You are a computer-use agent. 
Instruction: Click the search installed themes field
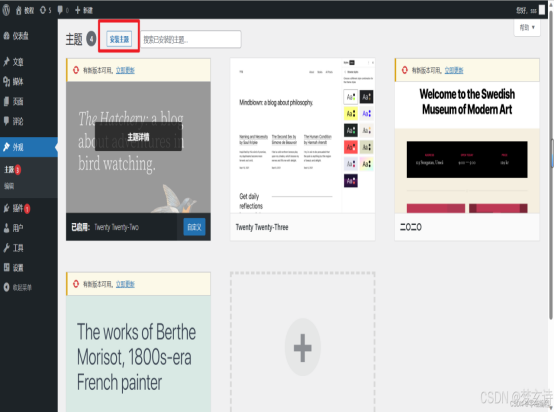(191, 39)
